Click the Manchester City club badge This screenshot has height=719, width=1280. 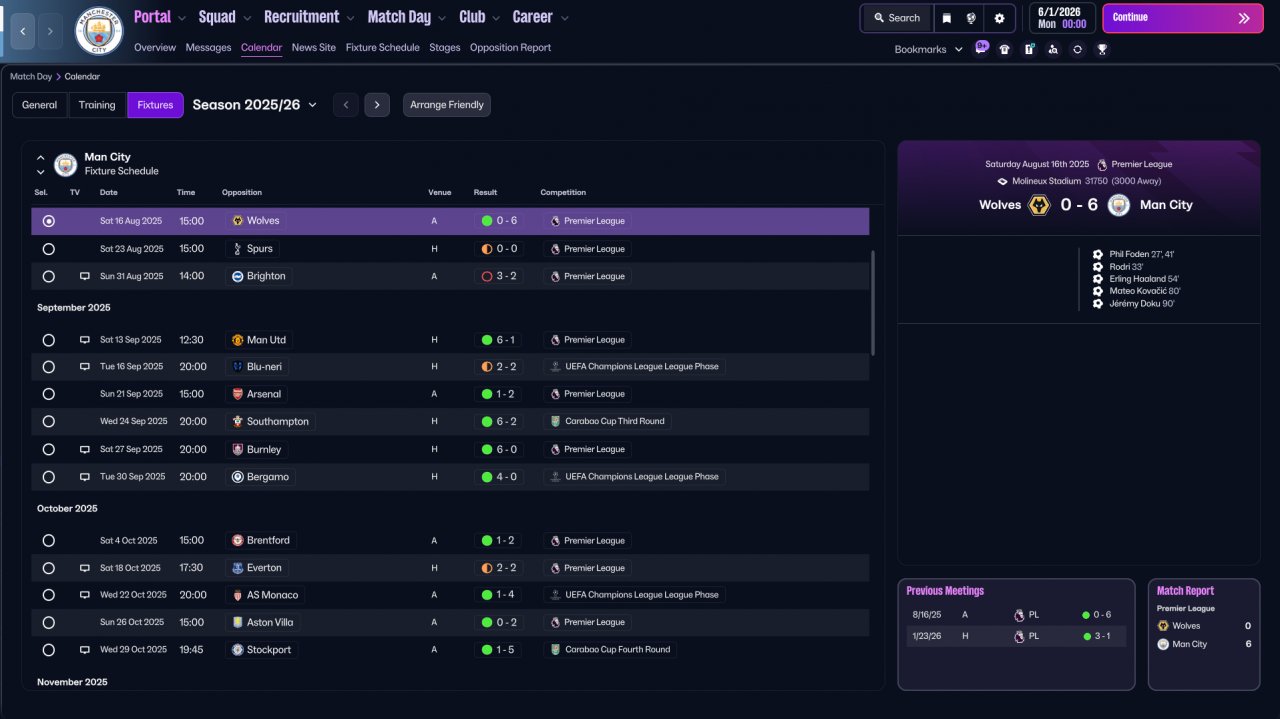click(99, 31)
